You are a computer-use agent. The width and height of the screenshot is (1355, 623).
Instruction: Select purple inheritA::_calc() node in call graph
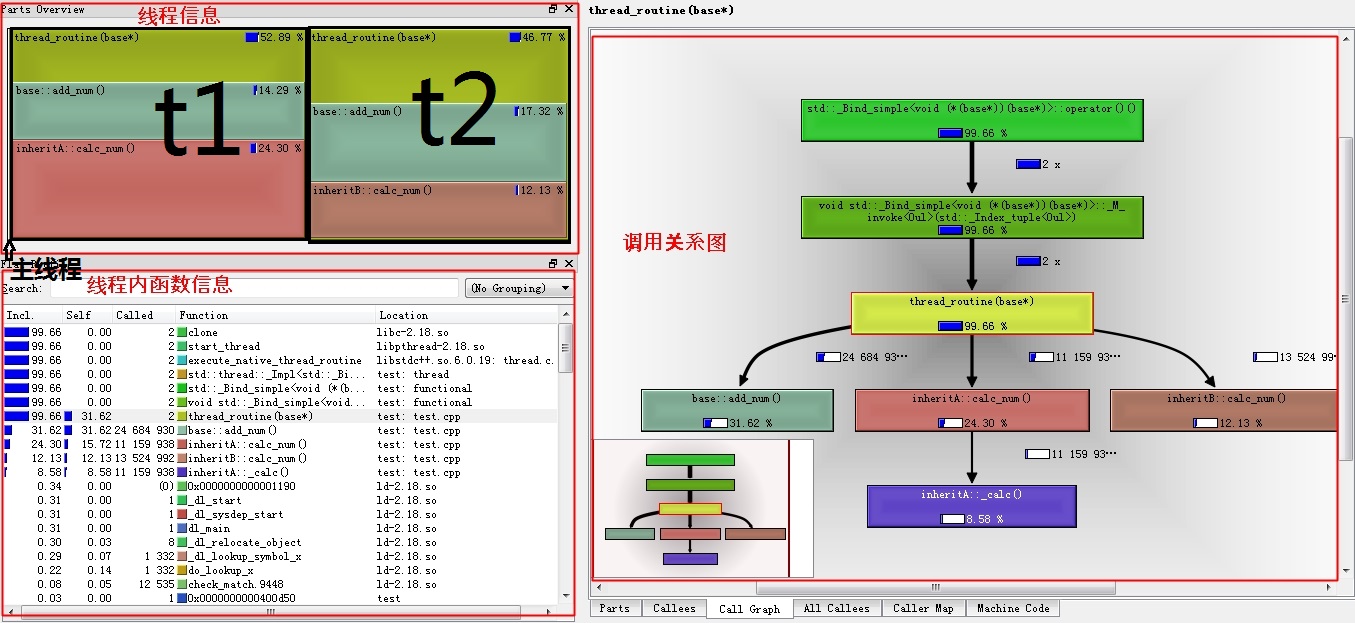coord(972,506)
